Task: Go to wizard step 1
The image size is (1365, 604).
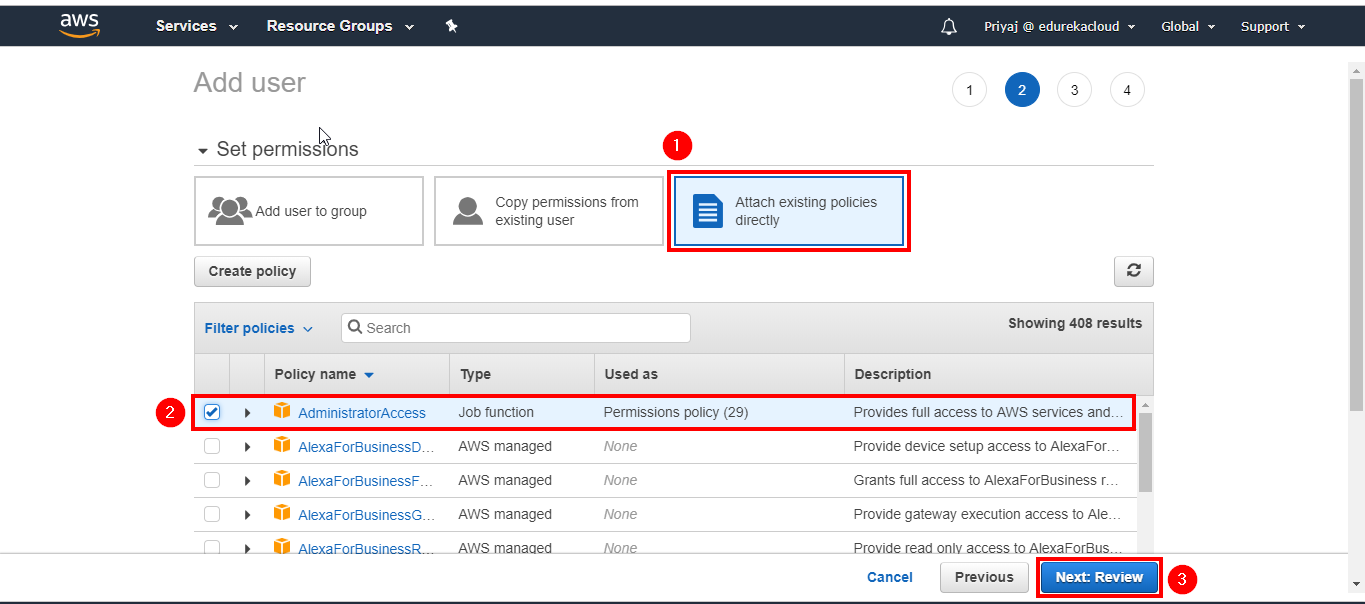Action: pos(969,90)
